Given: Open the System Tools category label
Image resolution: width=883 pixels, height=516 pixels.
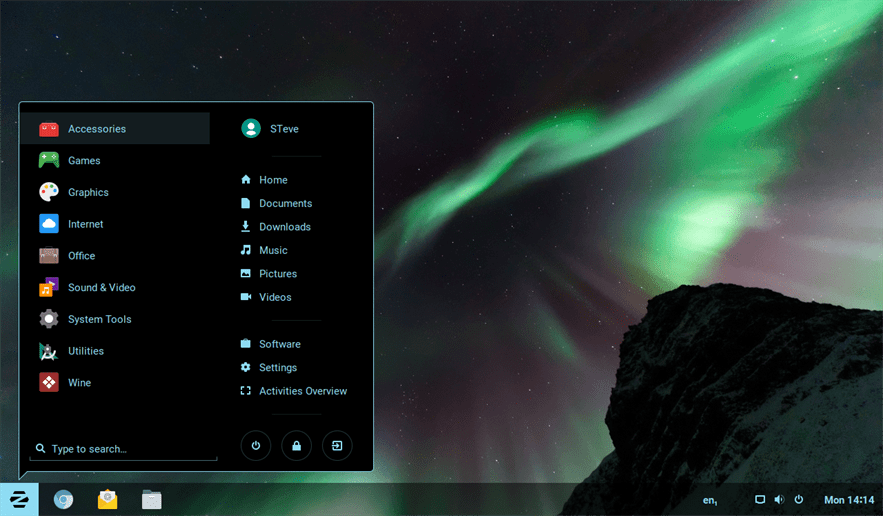Looking at the screenshot, I should click(100, 319).
